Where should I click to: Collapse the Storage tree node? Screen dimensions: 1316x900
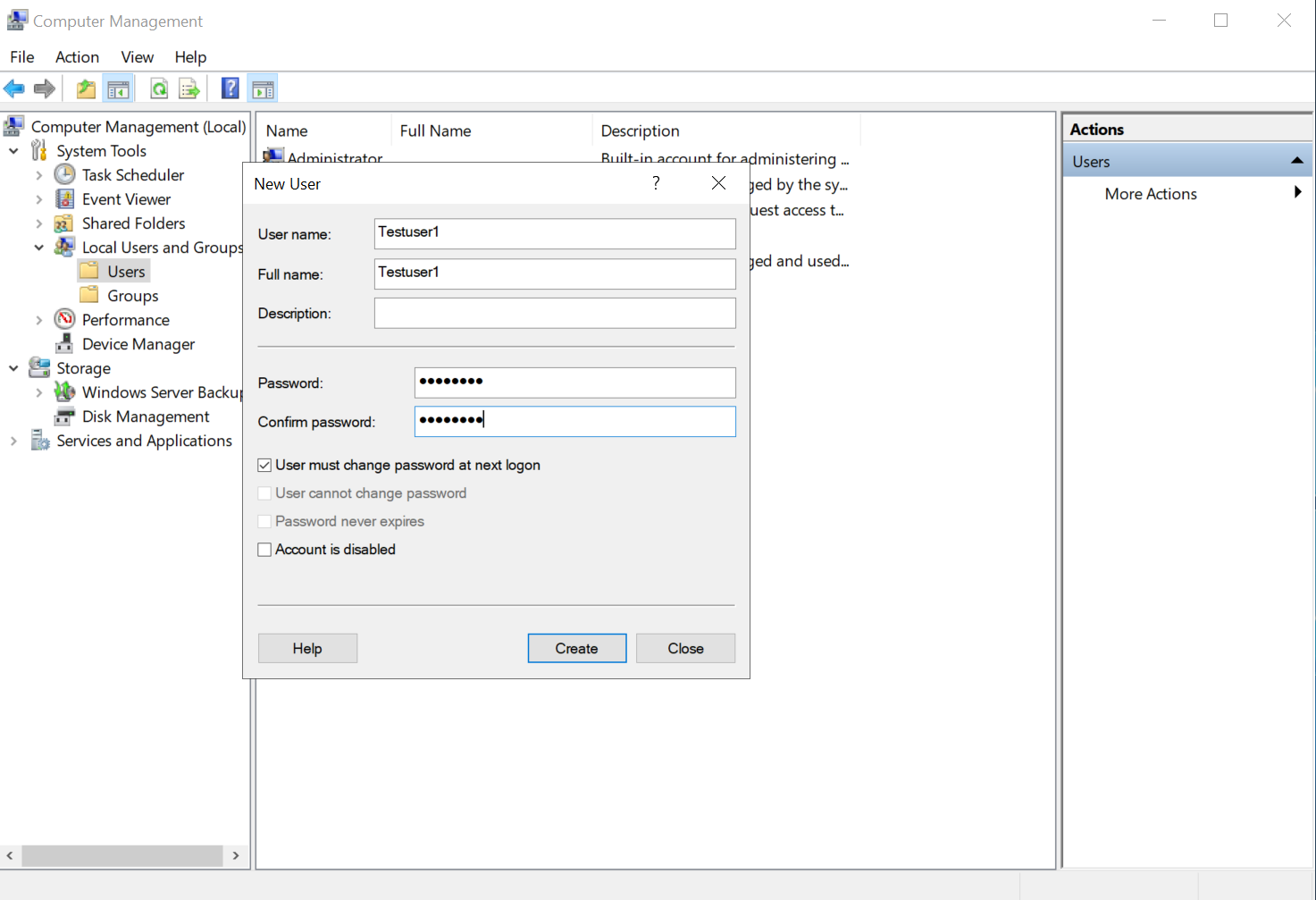13,368
